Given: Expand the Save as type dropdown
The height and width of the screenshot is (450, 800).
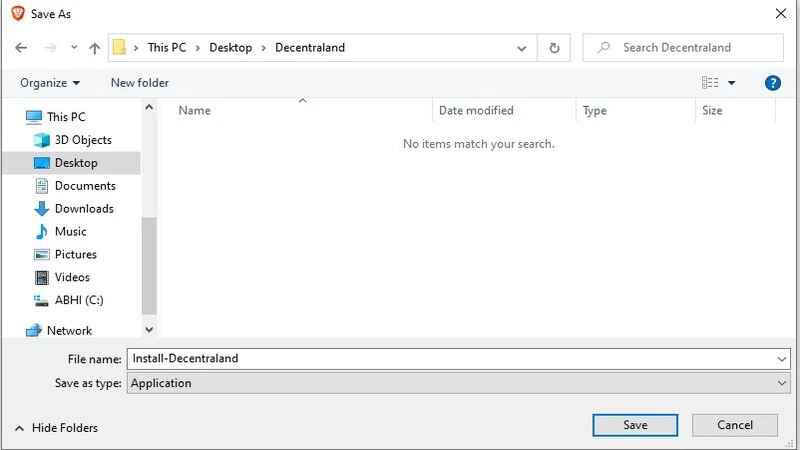Looking at the screenshot, I should pyautogui.click(x=781, y=383).
